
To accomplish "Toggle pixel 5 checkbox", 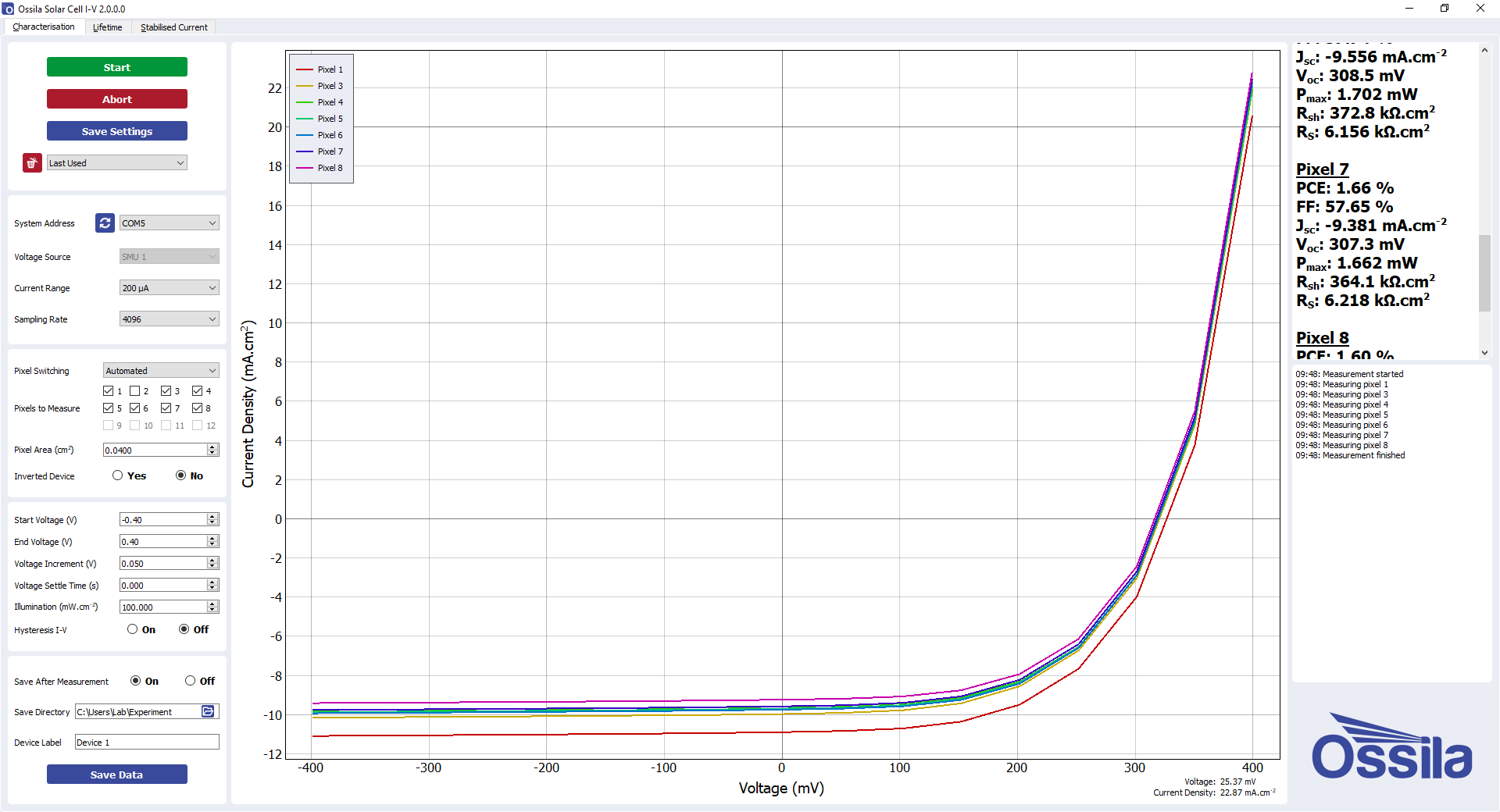I will tap(109, 408).
